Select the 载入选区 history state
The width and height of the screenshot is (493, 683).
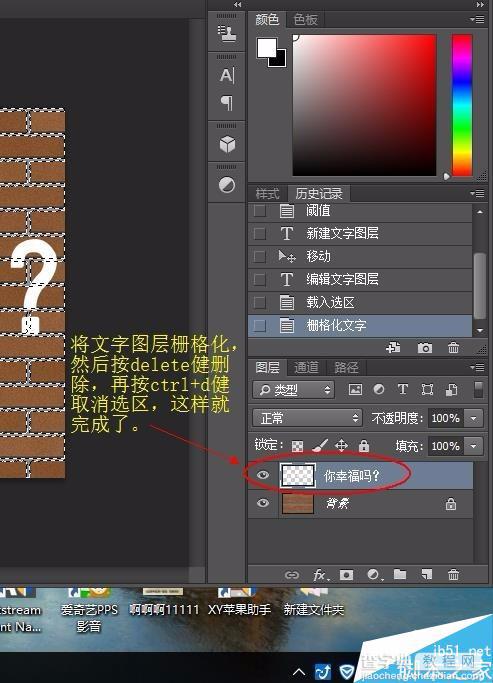coord(360,302)
